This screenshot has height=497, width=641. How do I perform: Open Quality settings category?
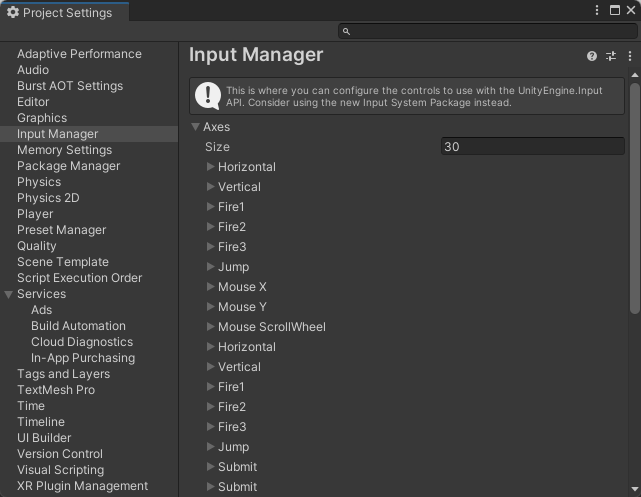pos(37,246)
